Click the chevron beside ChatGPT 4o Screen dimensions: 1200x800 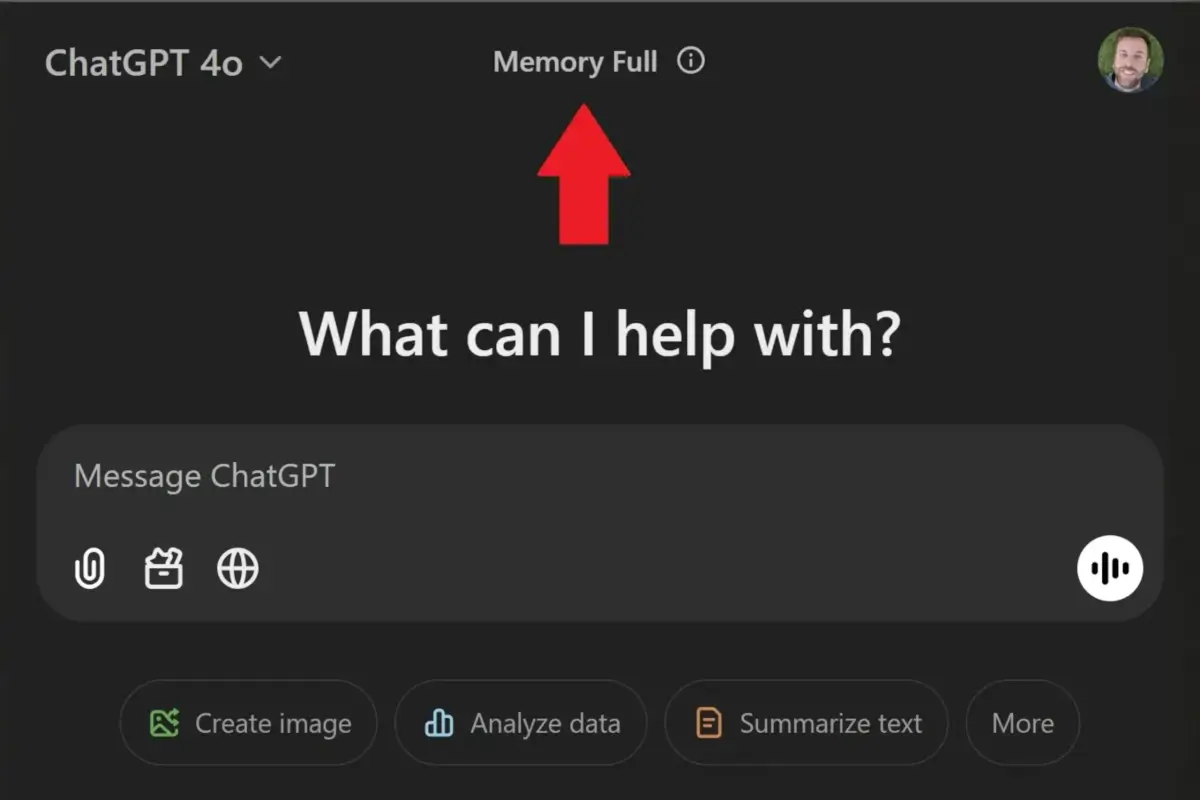coord(270,63)
